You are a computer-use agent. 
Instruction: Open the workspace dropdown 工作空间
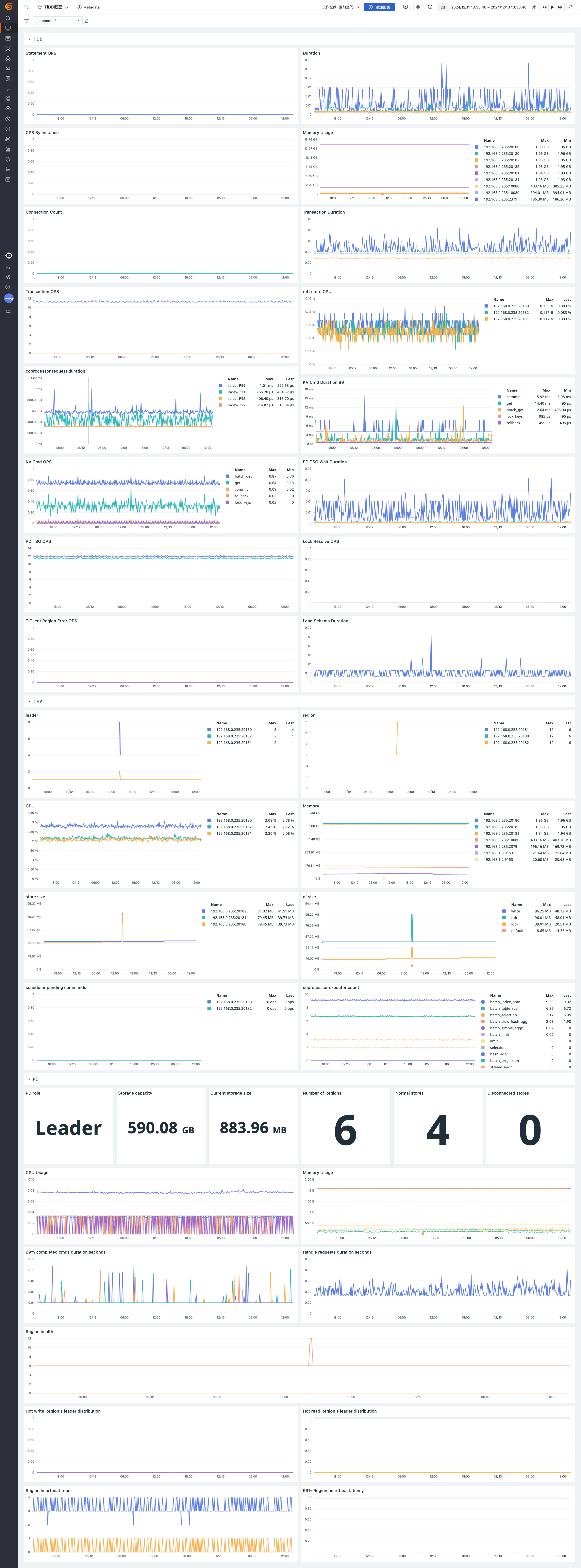coord(341,7)
